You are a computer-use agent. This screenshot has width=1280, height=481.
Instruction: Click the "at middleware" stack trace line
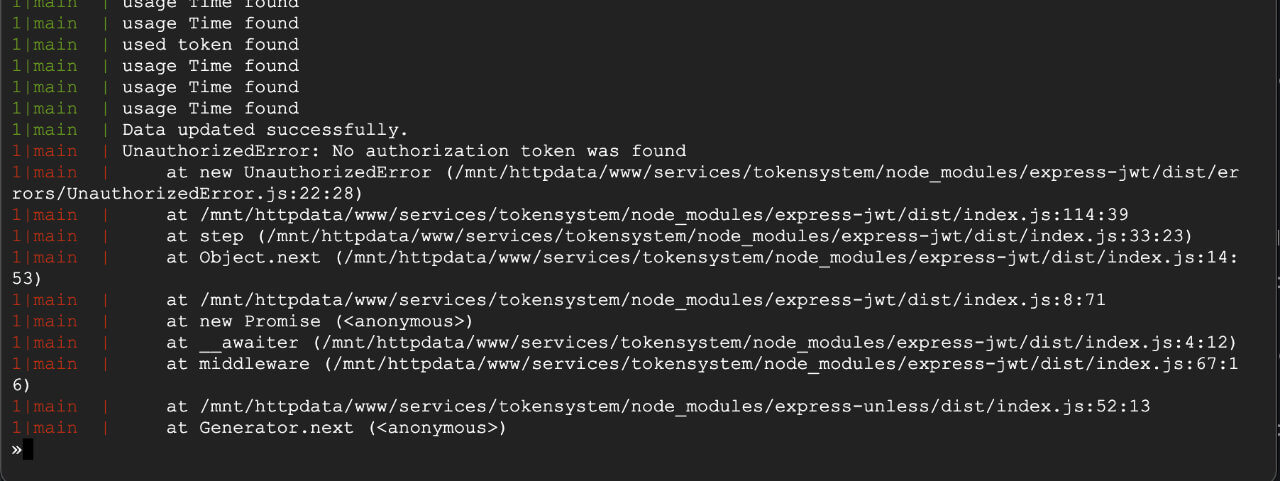tap(702, 364)
